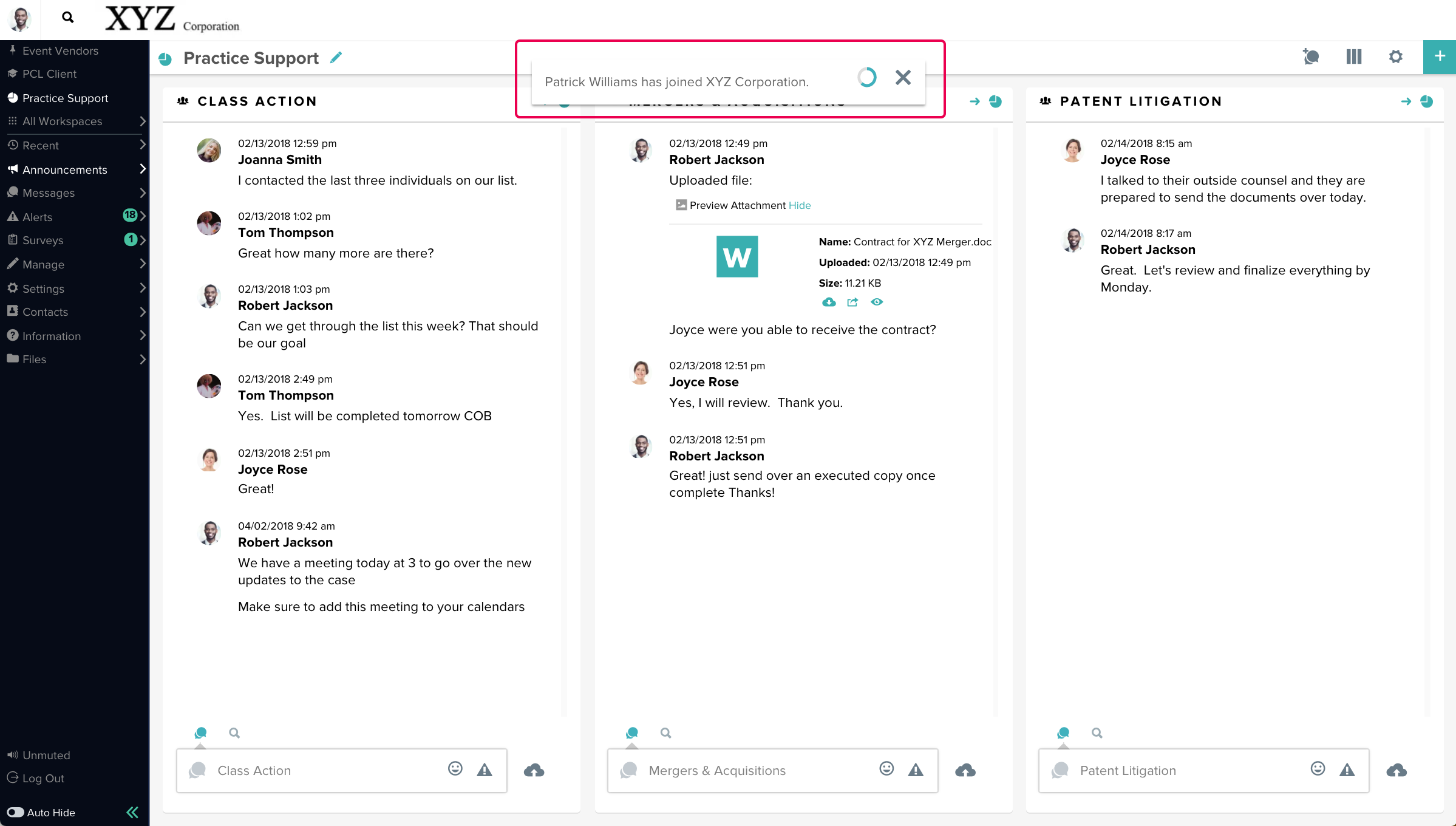The height and width of the screenshot is (826, 1456).
Task: Download the Contract for XYZ Merger file
Action: tap(829, 302)
